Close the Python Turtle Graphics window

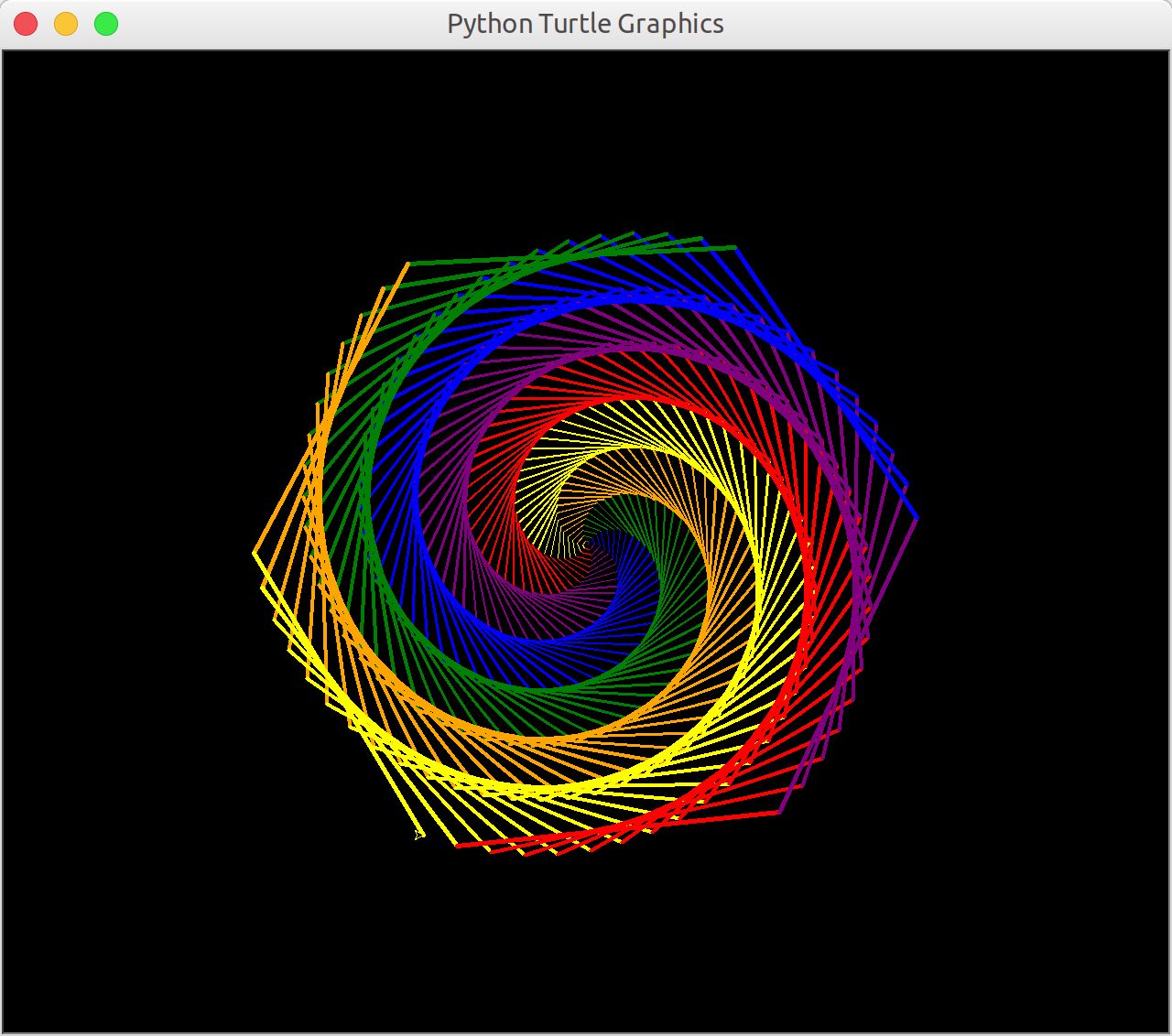click(x=27, y=24)
